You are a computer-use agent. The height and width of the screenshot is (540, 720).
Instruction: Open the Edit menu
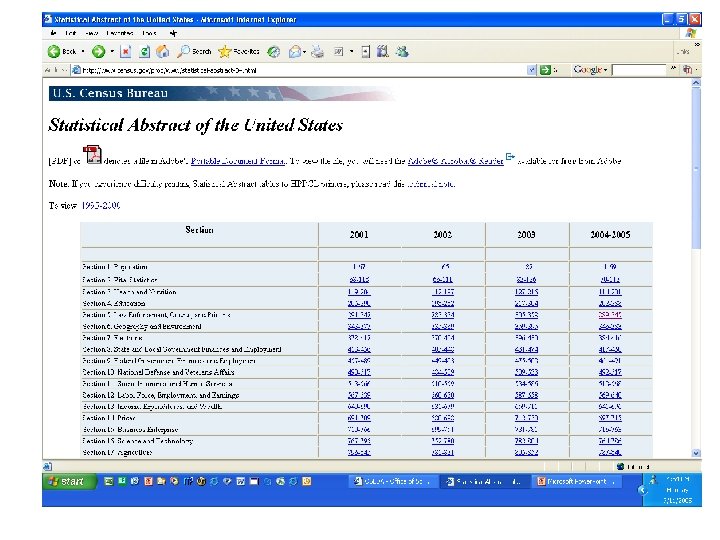70,33
